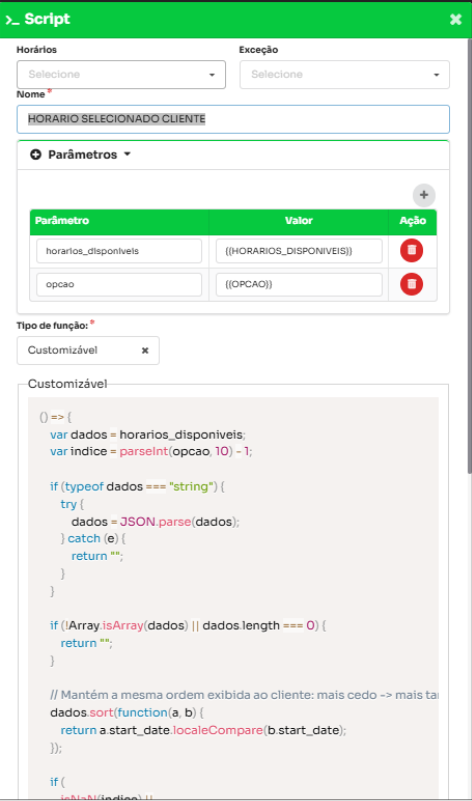Click the 'Tipo de função:' label
The width and height of the screenshot is (472, 801).
coord(53,325)
